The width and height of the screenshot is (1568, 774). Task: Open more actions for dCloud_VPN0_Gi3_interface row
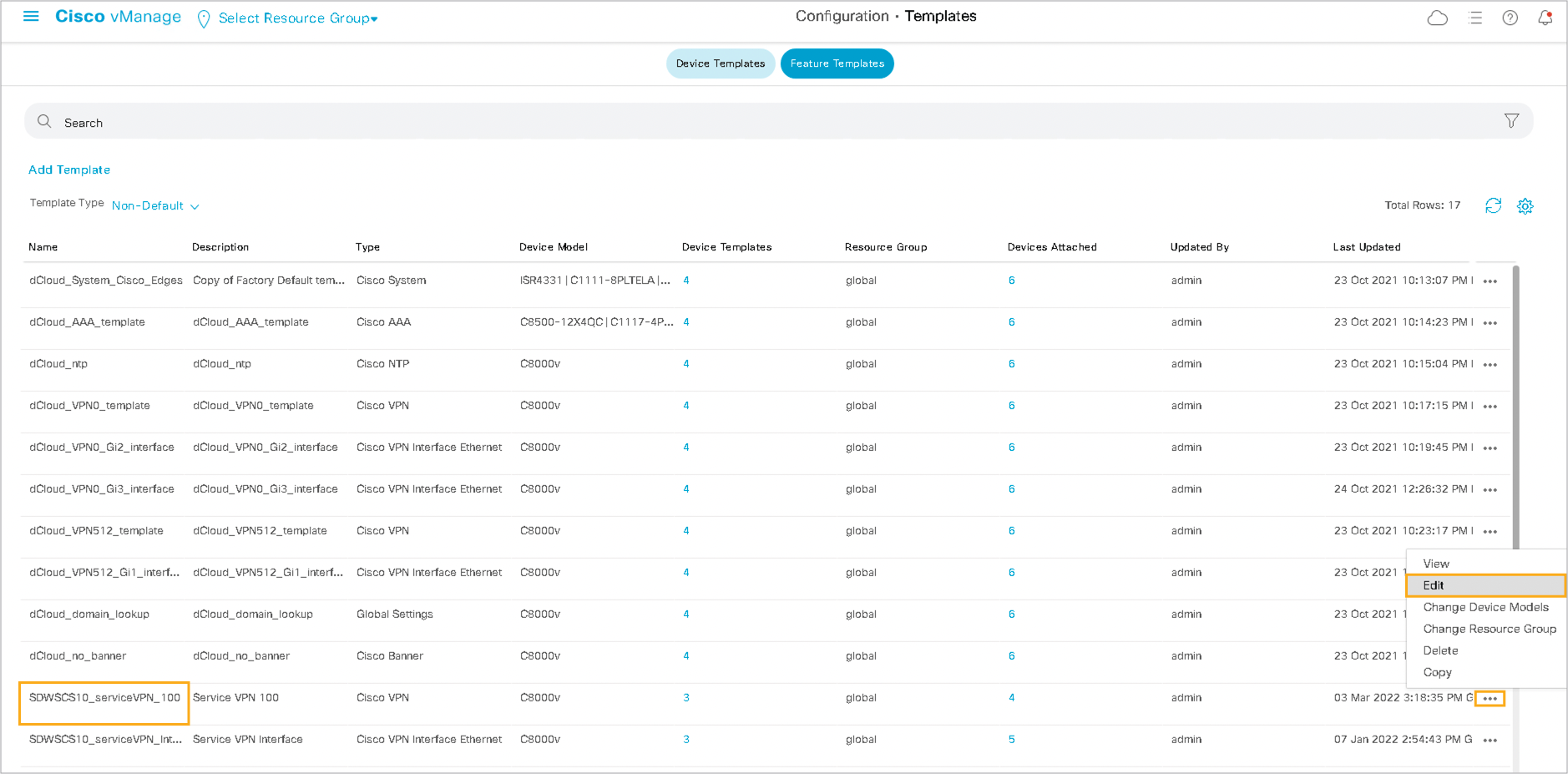click(1490, 490)
